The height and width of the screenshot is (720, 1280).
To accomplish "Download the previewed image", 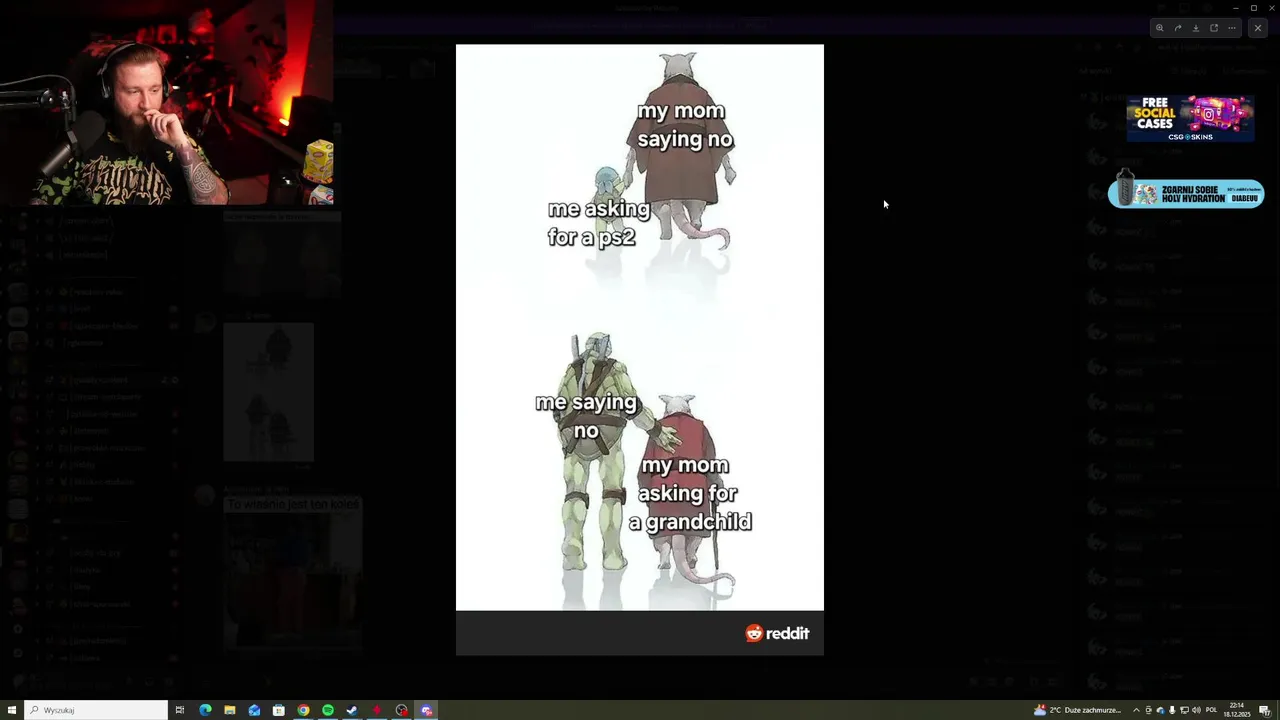I will [x=1196, y=28].
